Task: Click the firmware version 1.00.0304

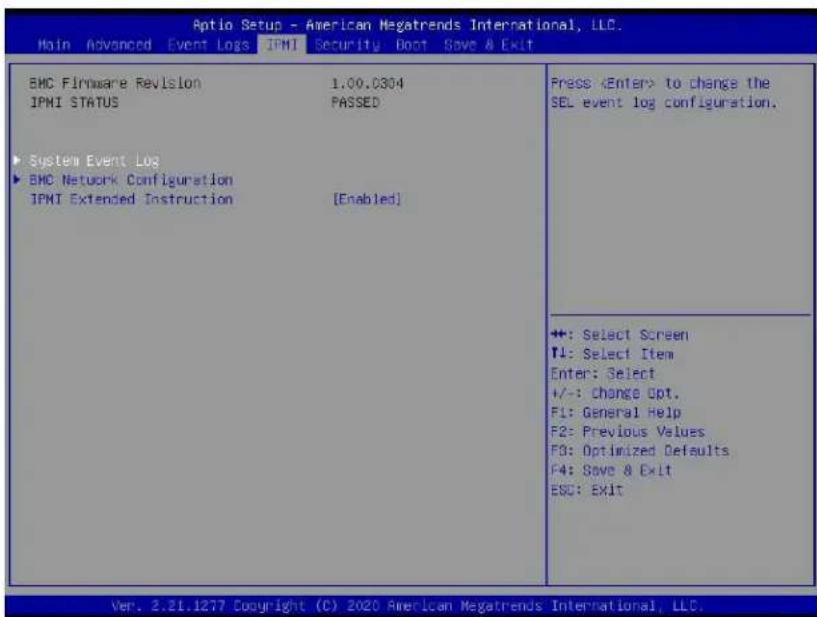Action: point(367,83)
